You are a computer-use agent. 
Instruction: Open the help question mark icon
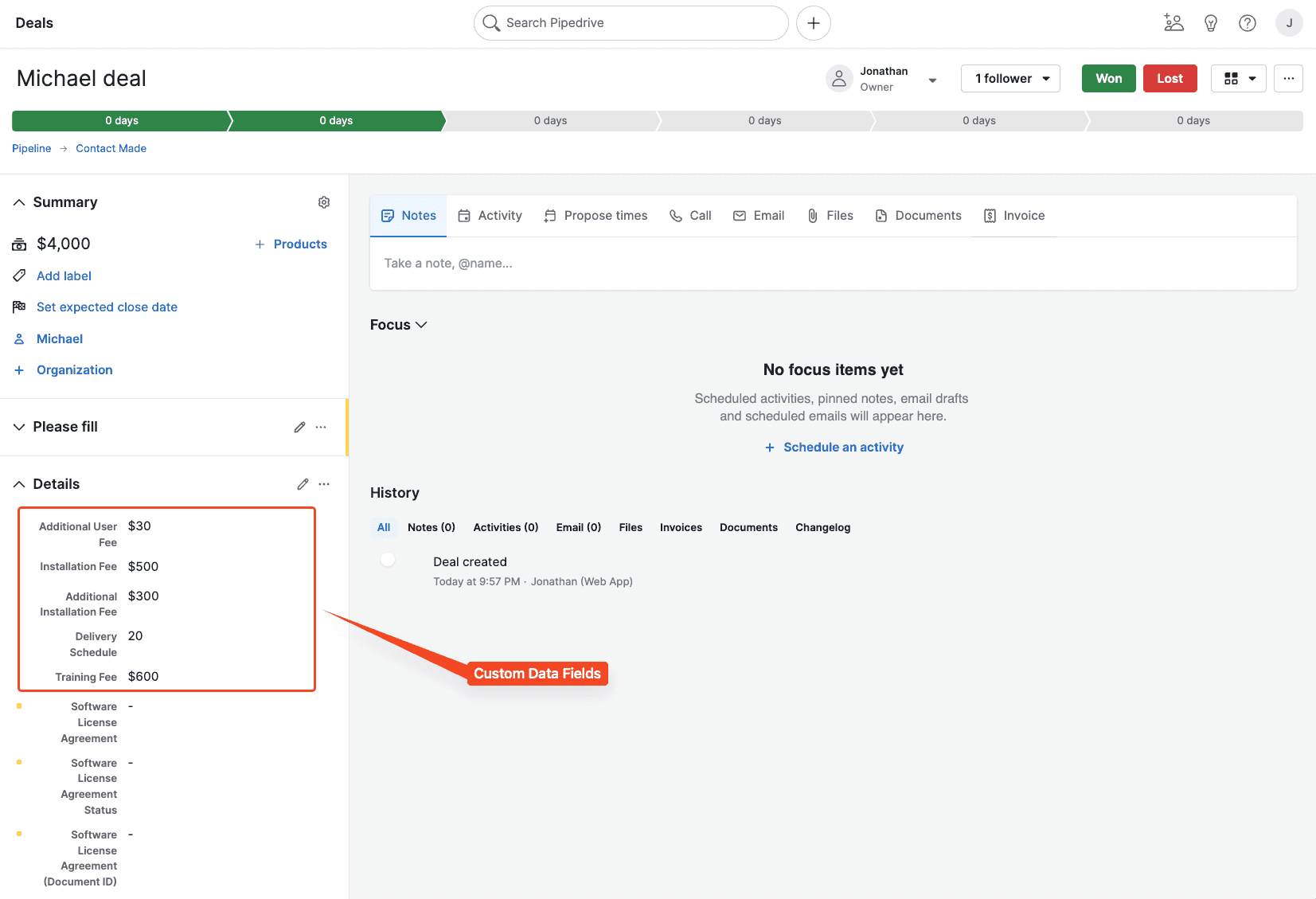pos(1247,22)
